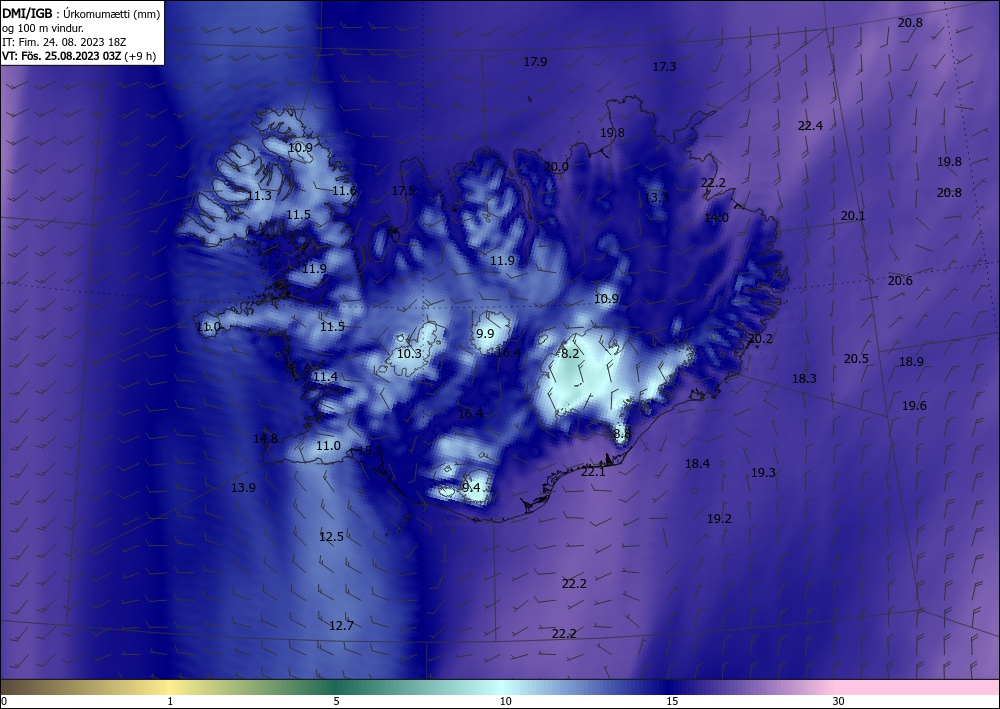Viewport: 1000px width, 709px height.
Task: Select the 19.2 value label
Action: point(719,518)
